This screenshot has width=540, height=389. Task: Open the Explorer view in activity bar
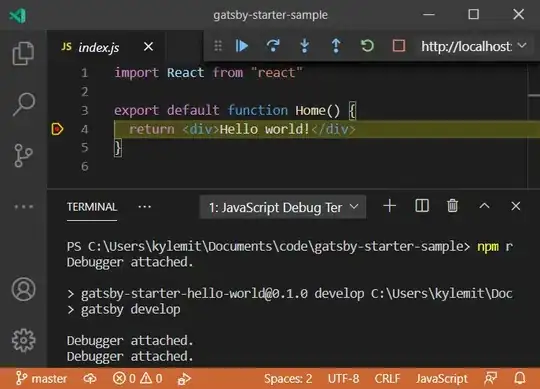(x=23, y=53)
